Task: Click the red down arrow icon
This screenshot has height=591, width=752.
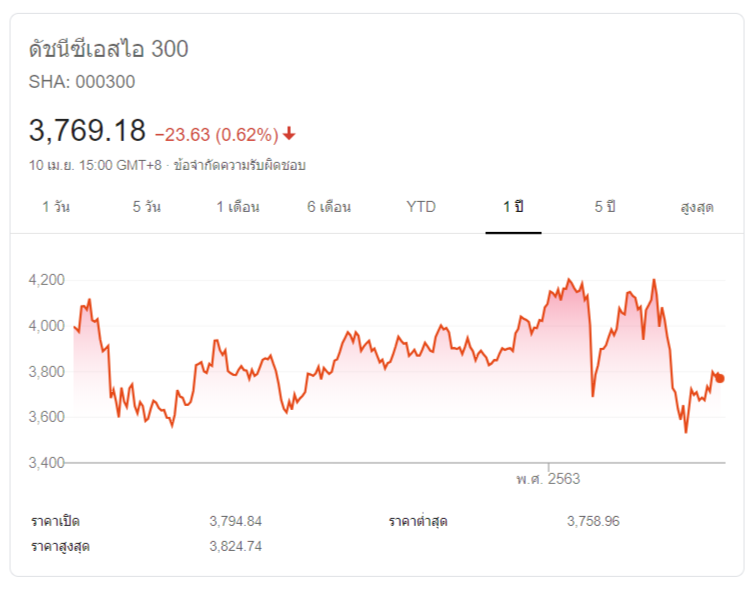Action: tap(289, 134)
